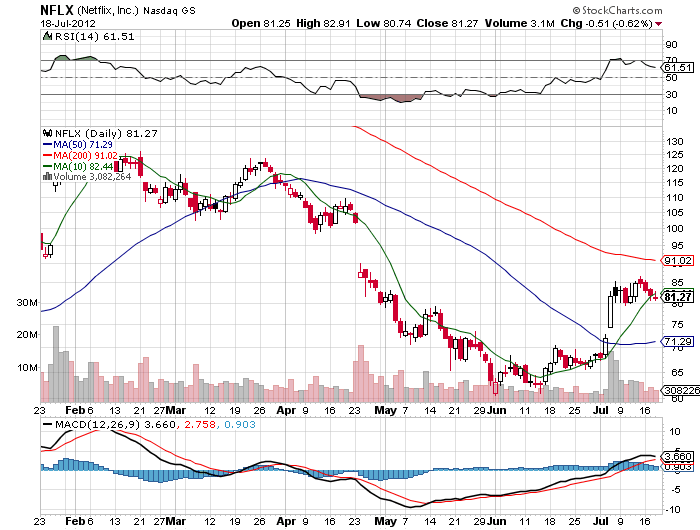Click the 'Chg -0.51 (-0.62%)' value
700x530 pixels.
pyautogui.click(x=606, y=23)
